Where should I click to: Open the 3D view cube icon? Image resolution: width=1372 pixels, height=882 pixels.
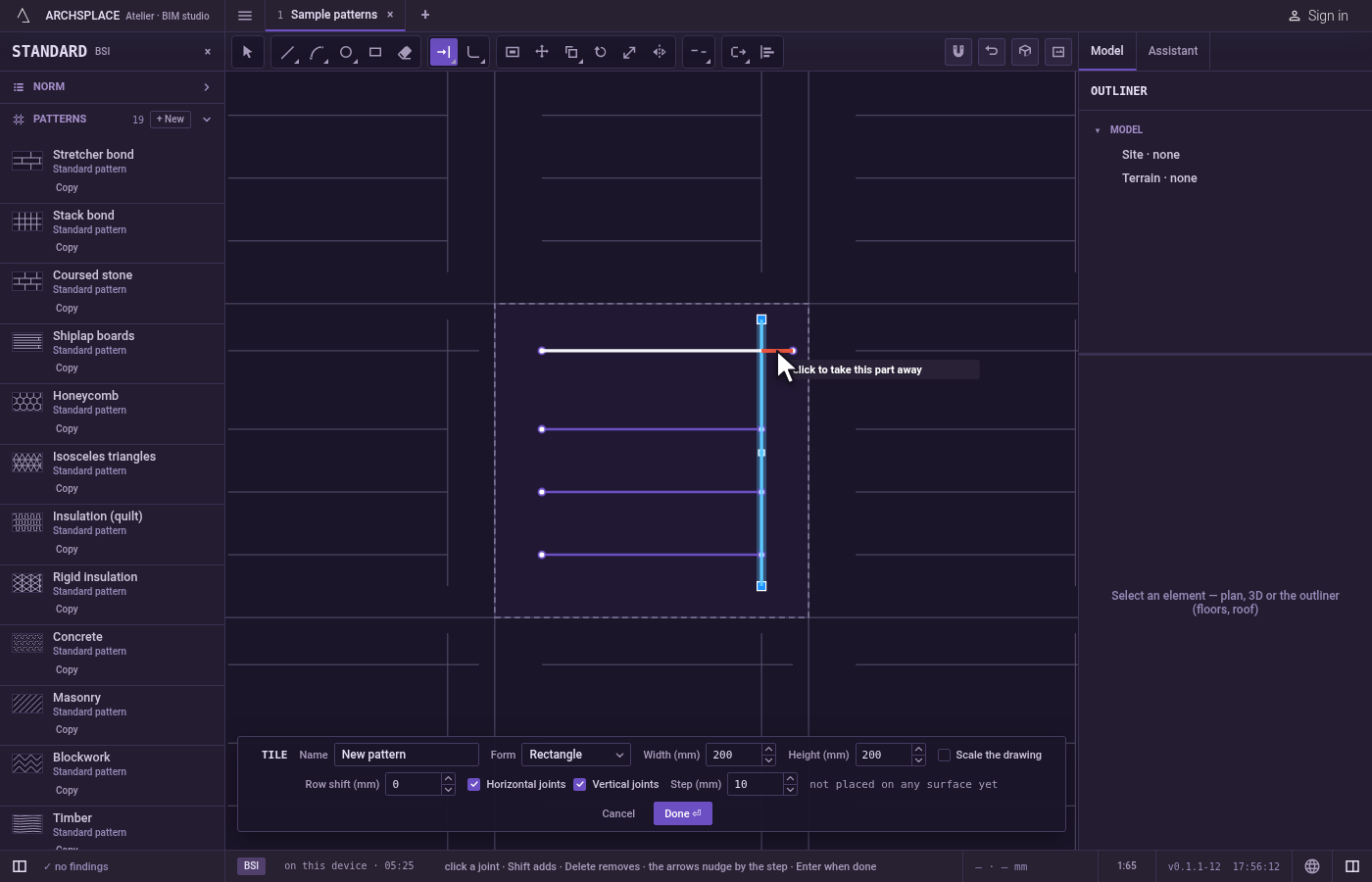(1025, 51)
